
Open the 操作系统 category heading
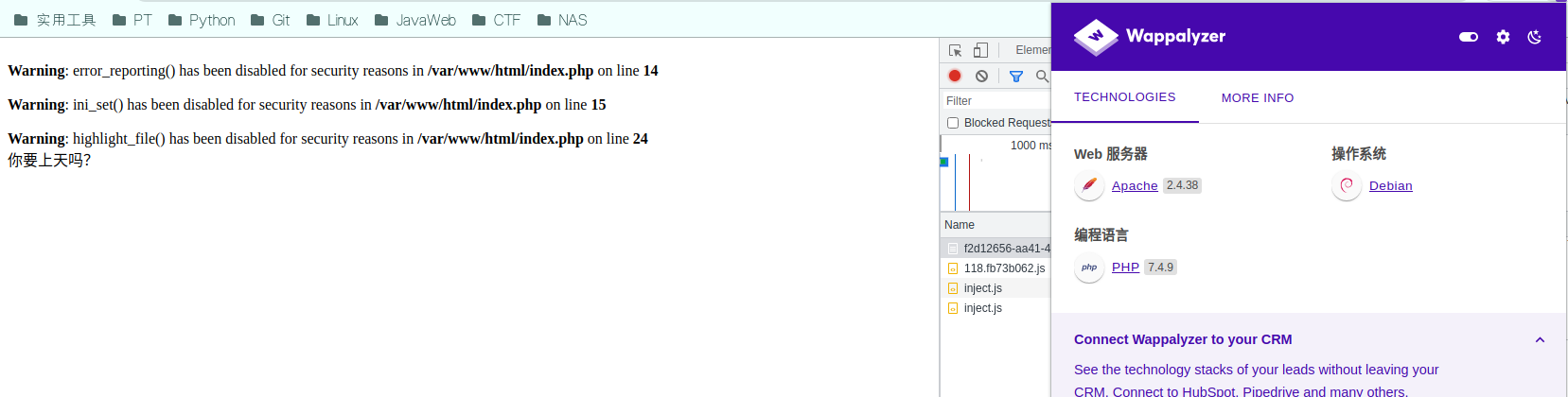tap(1359, 154)
